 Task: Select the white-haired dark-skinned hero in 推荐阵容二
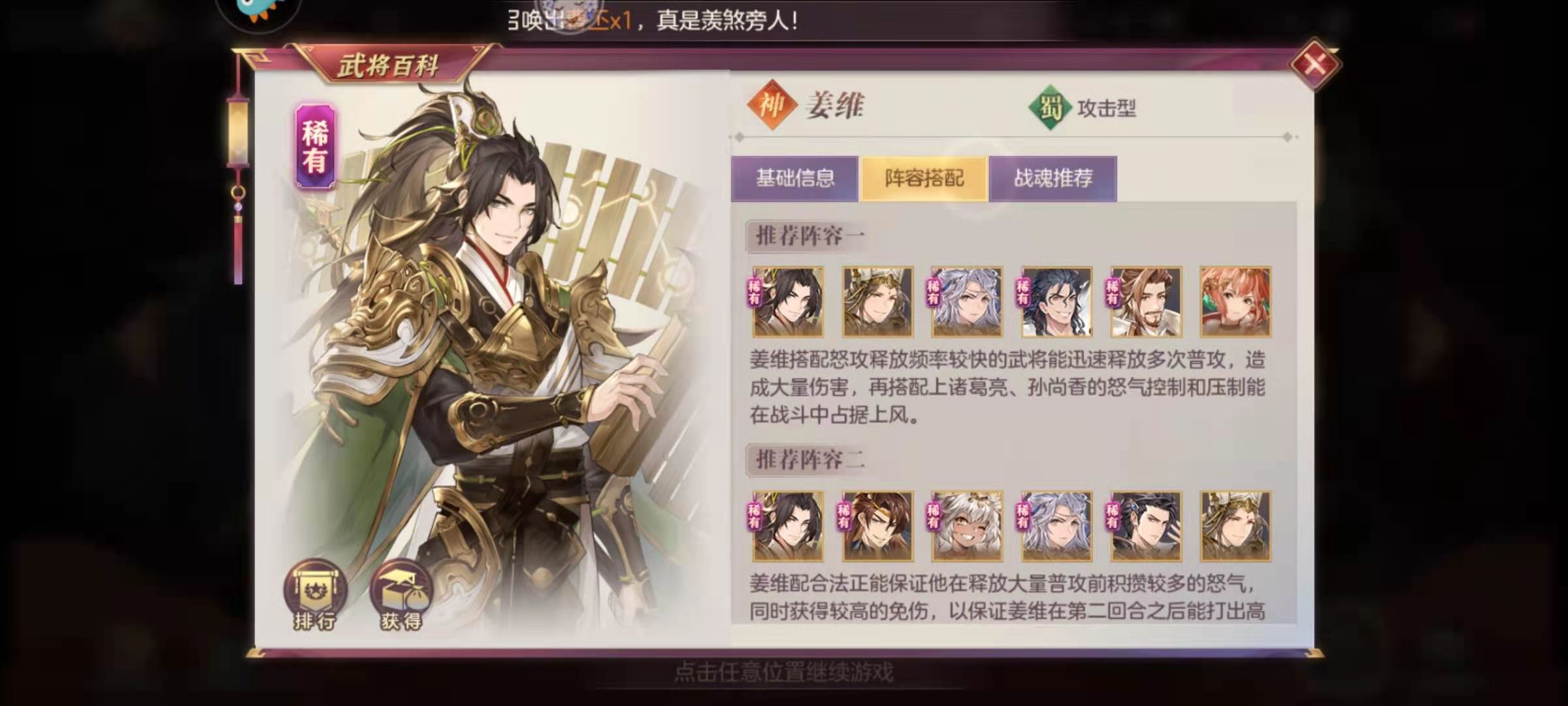[x=967, y=526]
